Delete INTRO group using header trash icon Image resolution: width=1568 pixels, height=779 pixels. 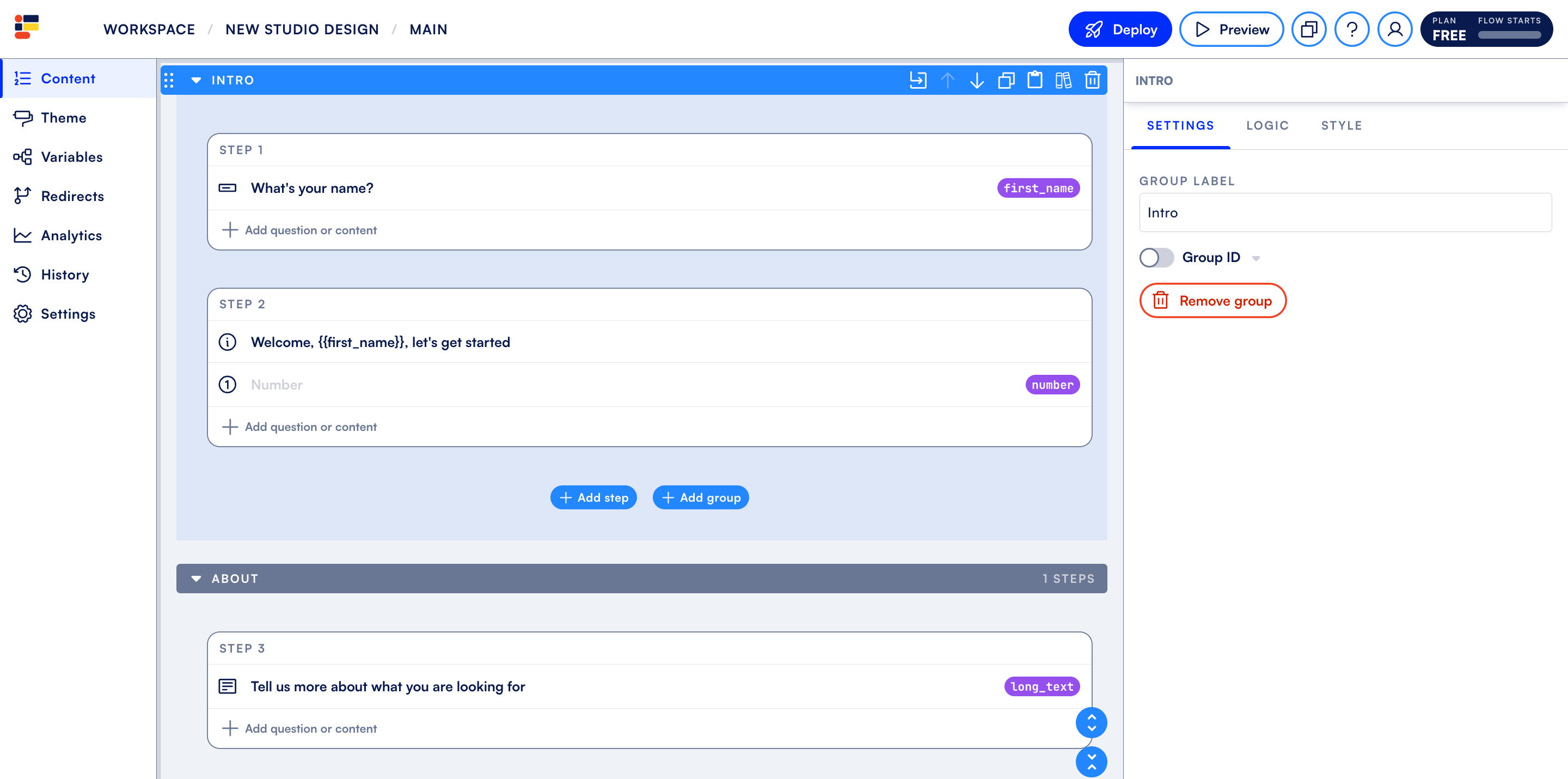tap(1093, 80)
